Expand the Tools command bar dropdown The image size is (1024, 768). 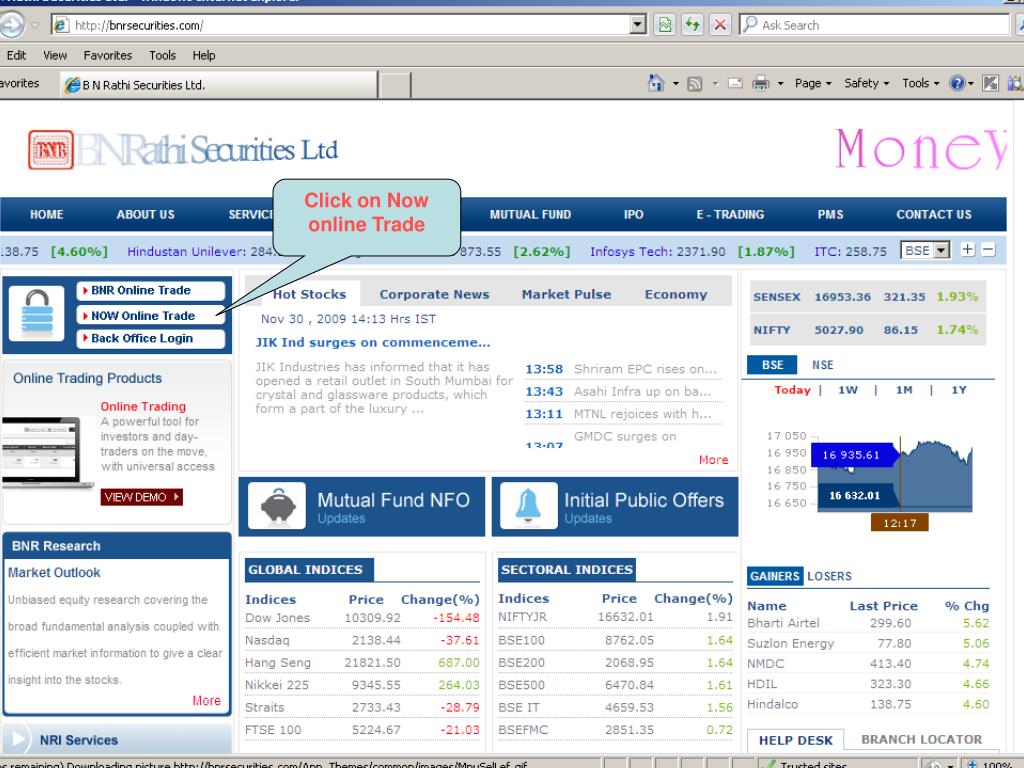click(920, 83)
